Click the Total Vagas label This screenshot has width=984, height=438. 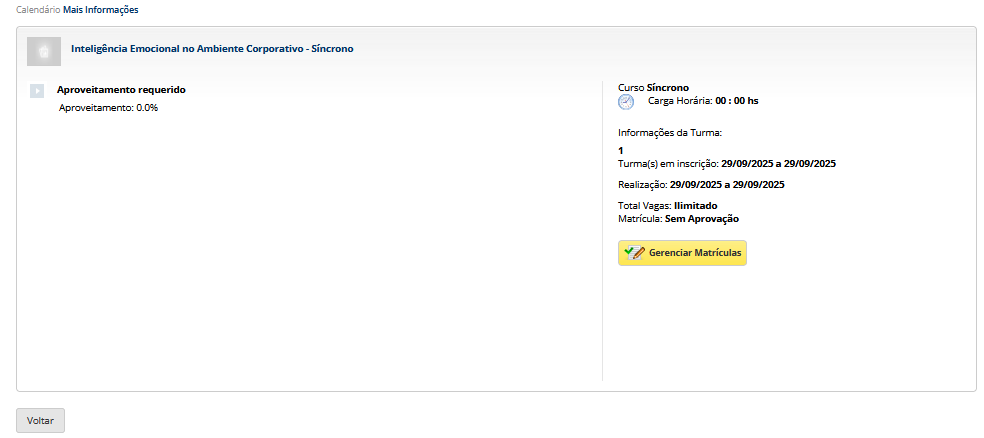pos(644,206)
